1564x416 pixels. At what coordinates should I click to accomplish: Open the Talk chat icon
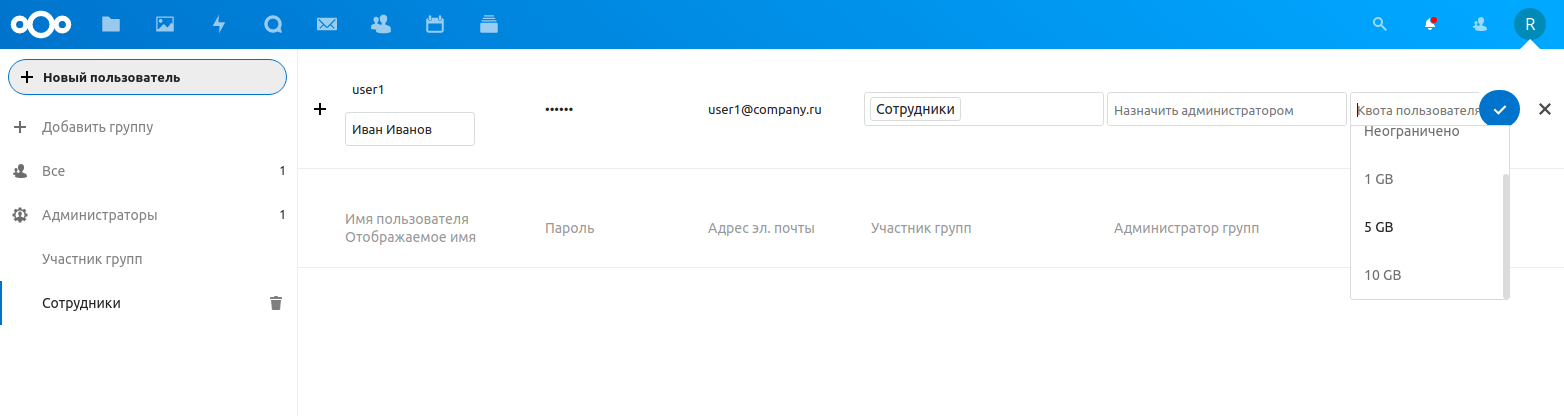(273, 24)
